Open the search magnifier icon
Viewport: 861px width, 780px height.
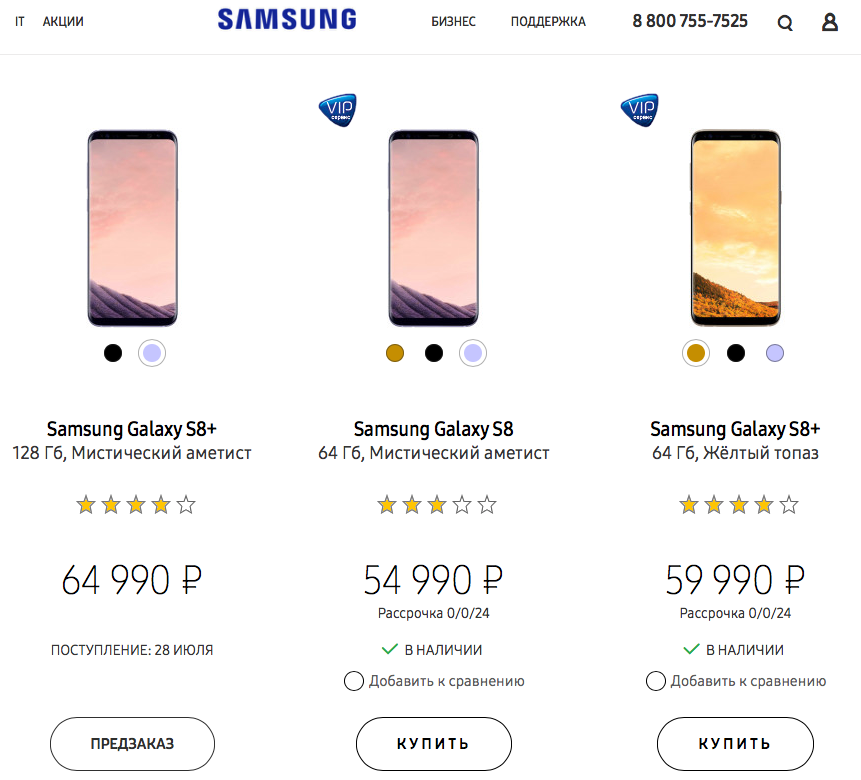785,23
